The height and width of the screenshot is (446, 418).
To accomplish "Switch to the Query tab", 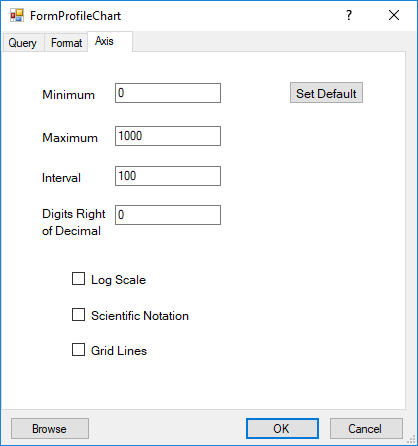I will tap(23, 43).
